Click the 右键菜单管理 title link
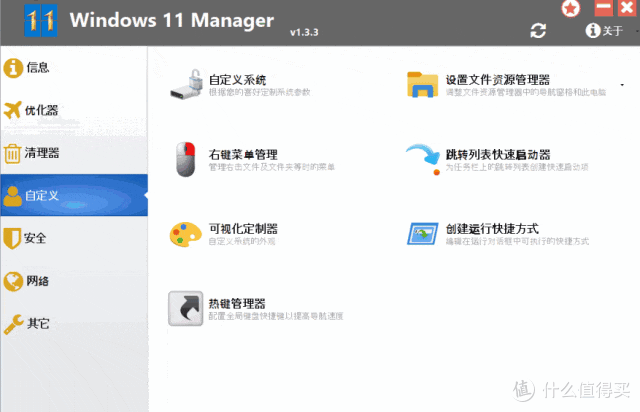 coord(243,154)
